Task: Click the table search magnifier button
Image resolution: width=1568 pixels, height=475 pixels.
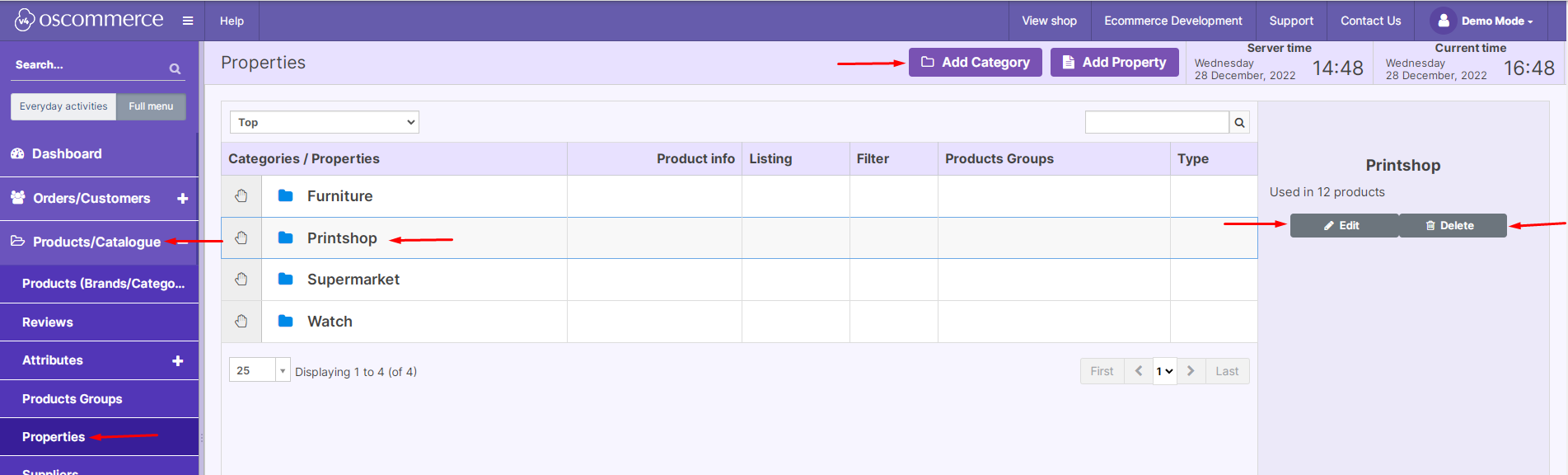Action: (1239, 123)
